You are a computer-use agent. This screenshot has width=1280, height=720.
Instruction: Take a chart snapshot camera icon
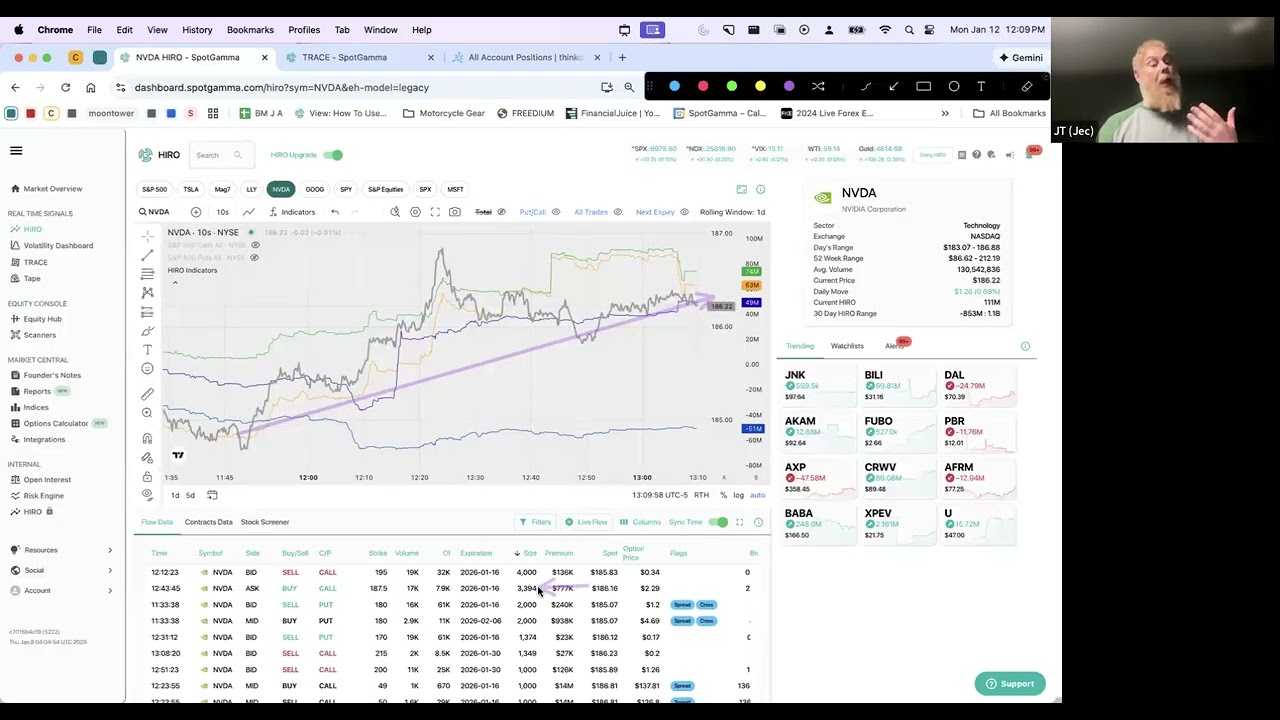[x=455, y=212]
